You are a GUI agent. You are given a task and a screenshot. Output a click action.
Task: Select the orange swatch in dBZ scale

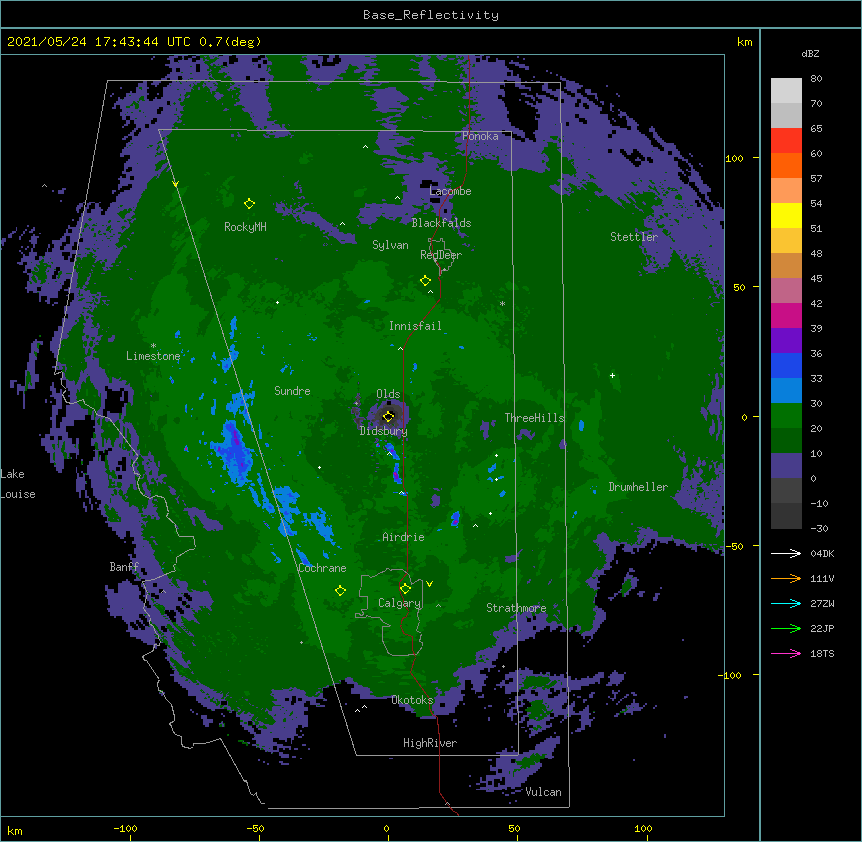click(786, 165)
